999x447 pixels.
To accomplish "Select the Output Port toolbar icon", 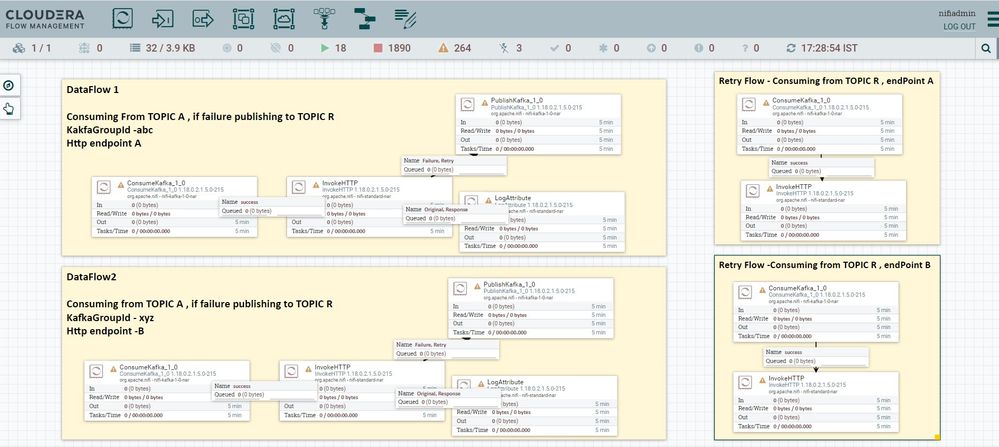I will [203, 18].
